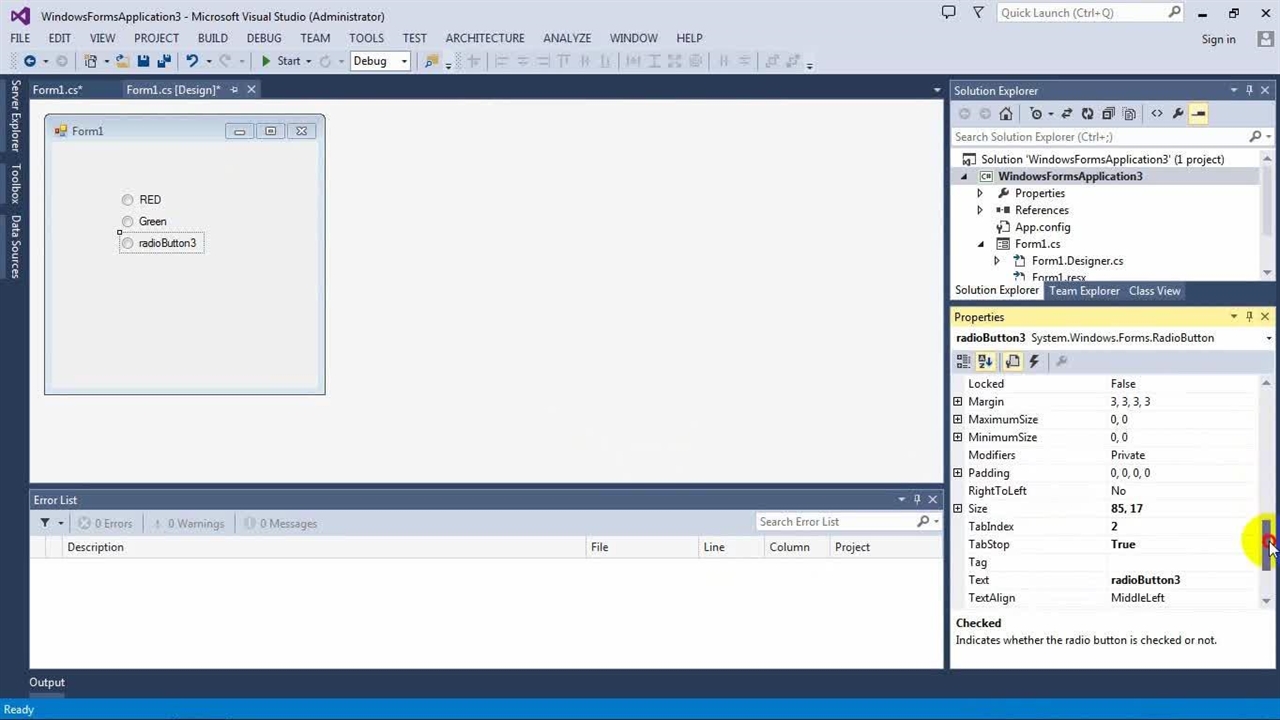Select the Green radio button on Form1
This screenshot has height=720, width=1280.
pyautogui.click(x=128, y=222)
